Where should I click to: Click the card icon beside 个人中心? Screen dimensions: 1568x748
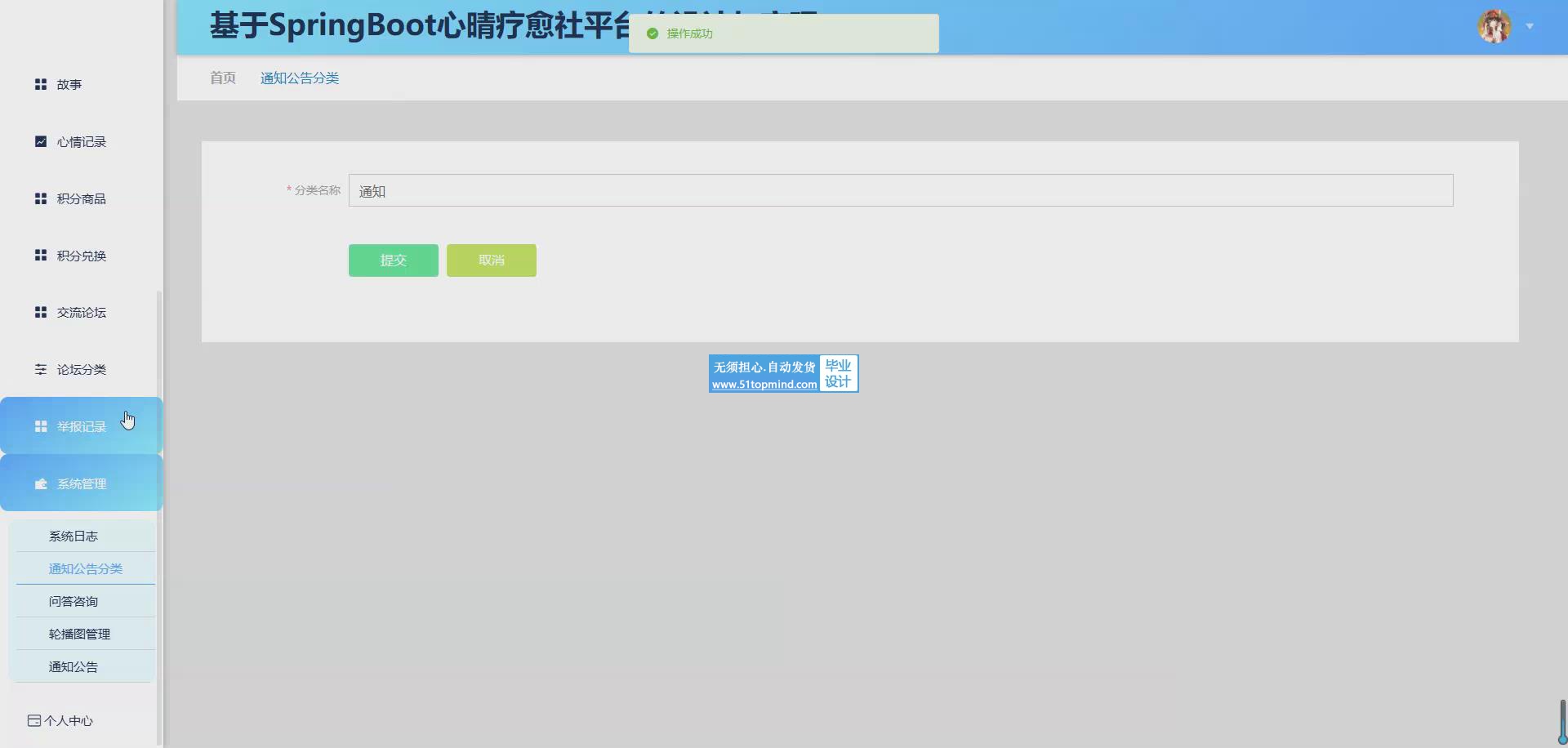[34, 720]
